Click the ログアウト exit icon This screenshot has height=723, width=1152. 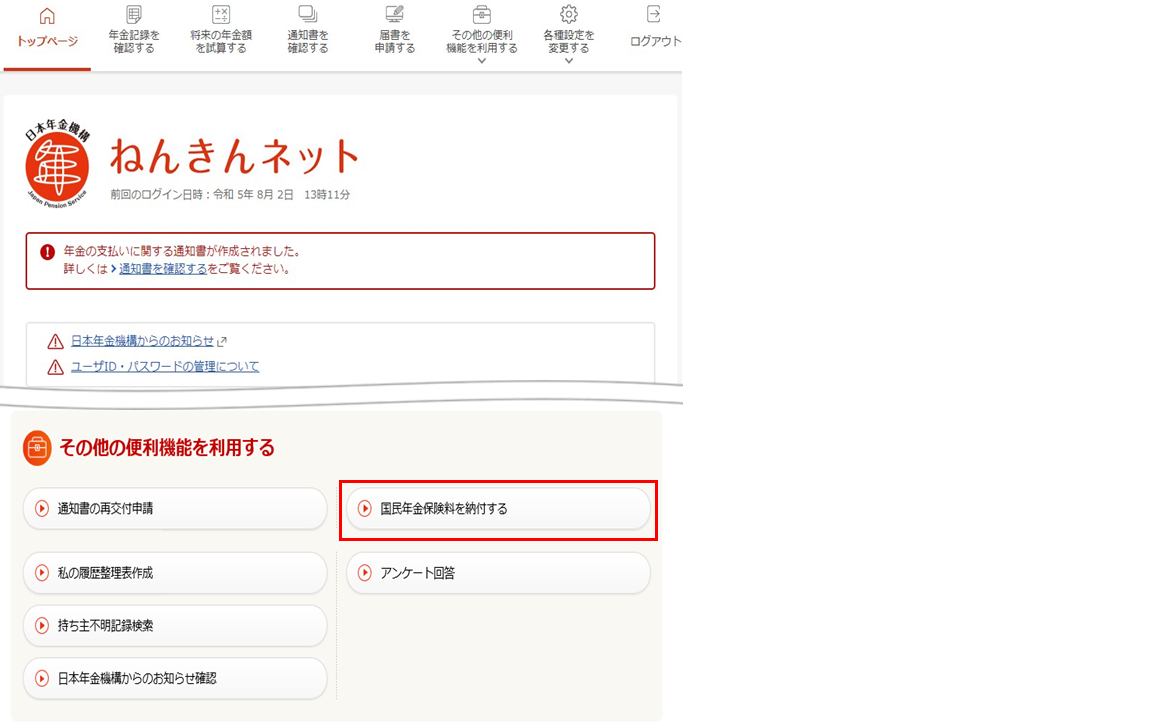click(x=655, y=15)
